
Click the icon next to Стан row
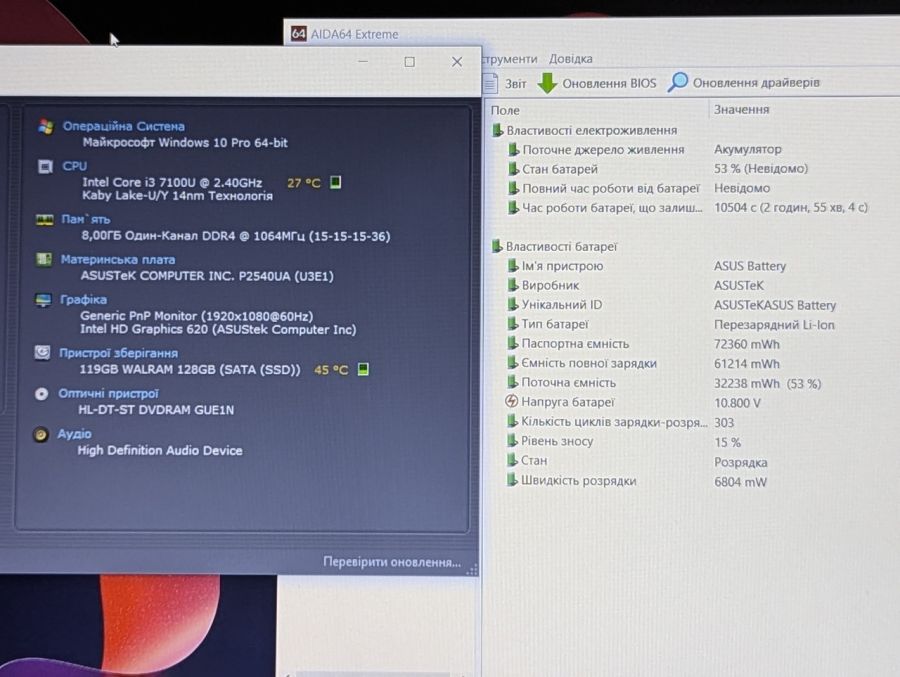tap(512, 461)
